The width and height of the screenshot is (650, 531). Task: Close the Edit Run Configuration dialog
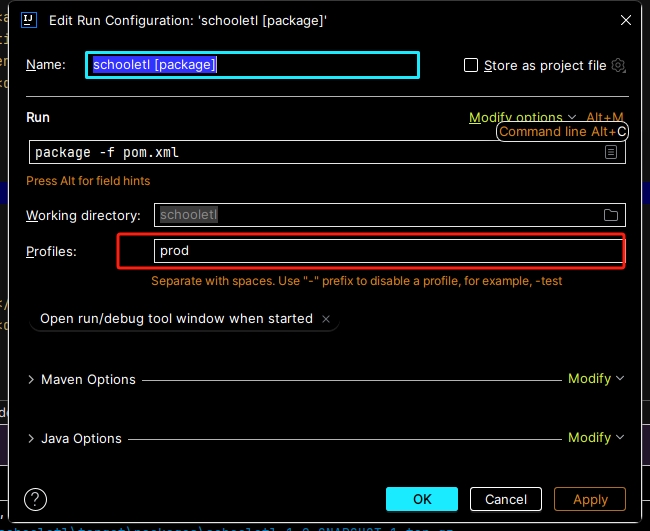click(625, 20)
